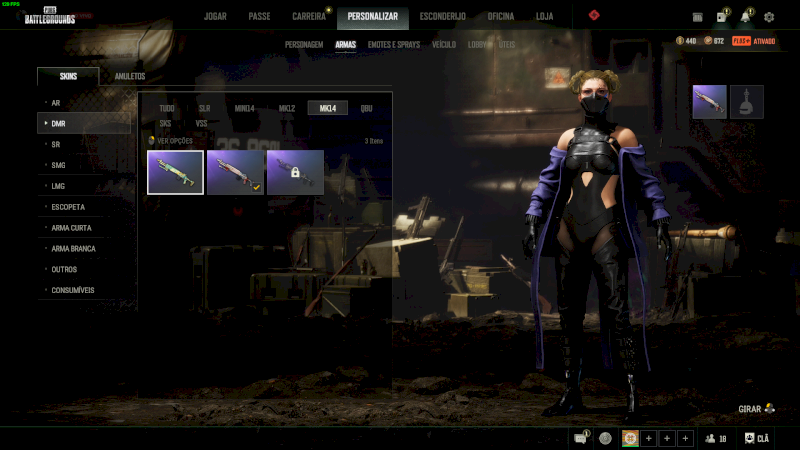Open the inventory crate icon in top bar
Image resolution: width=800 pixels, height=450 pixels.
click(697, 17)
